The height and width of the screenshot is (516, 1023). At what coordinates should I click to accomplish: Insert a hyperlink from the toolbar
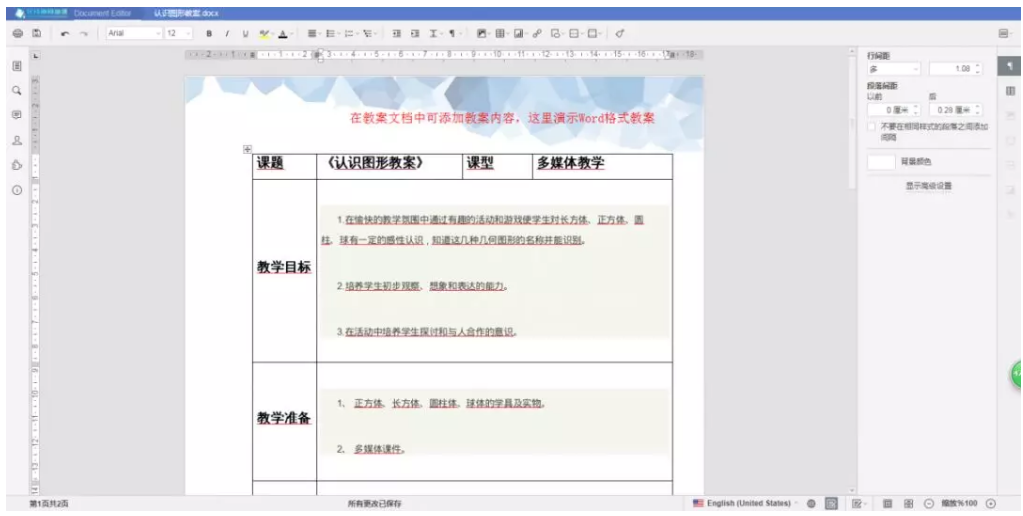[x=537, y=33]
